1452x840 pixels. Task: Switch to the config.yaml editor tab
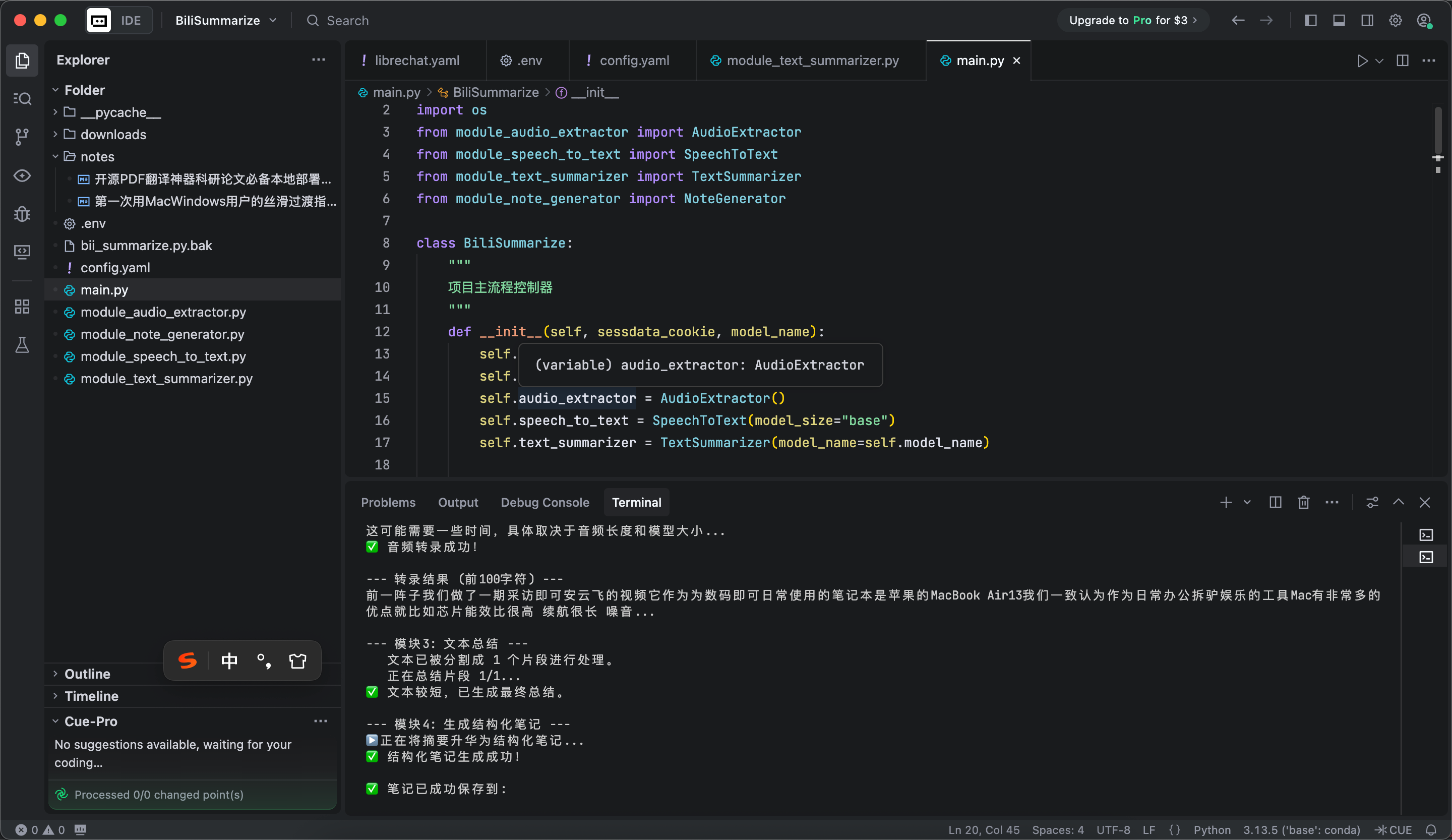(633, 61)
